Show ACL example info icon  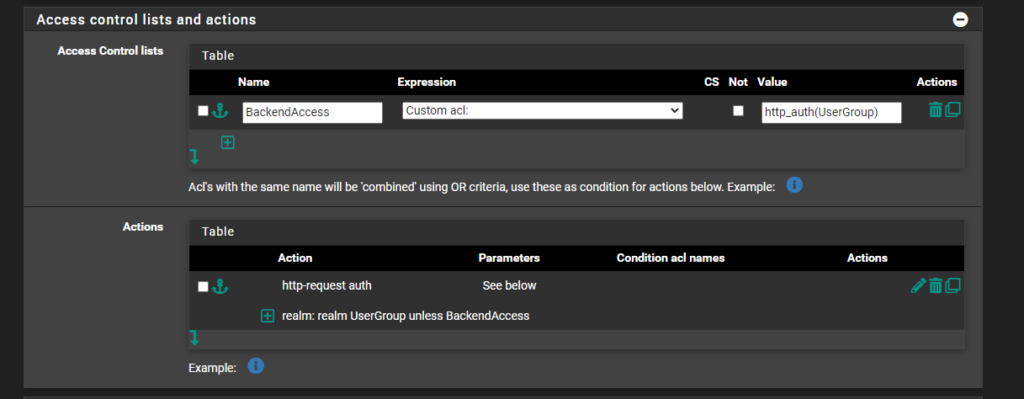pos(794,185)
